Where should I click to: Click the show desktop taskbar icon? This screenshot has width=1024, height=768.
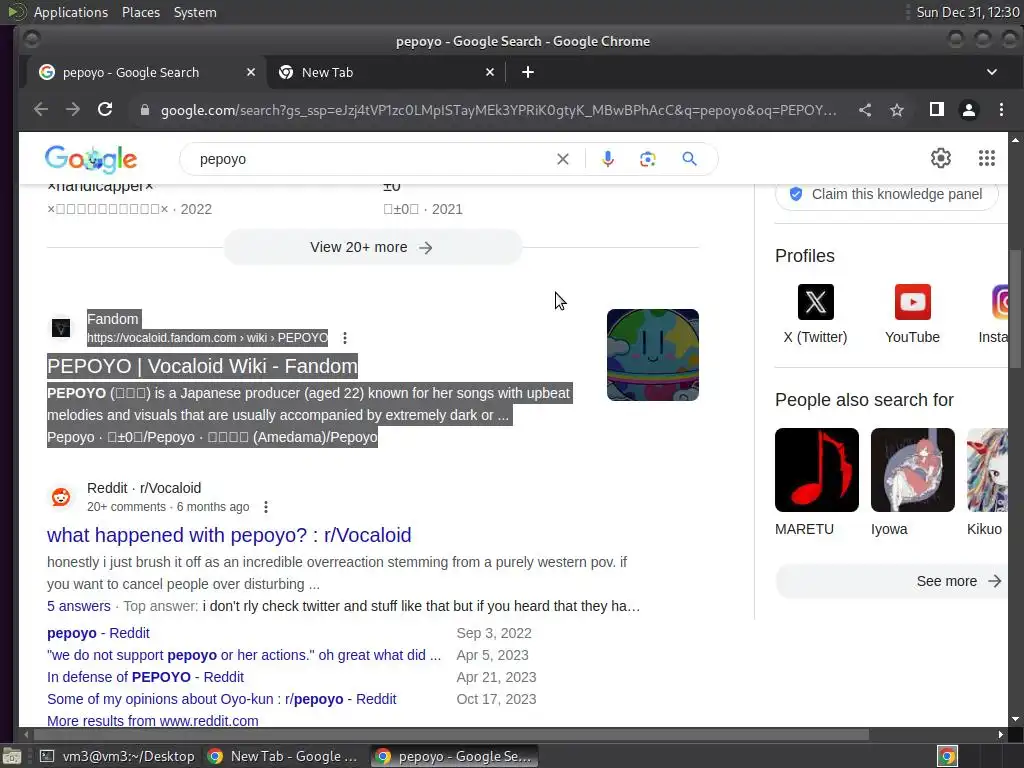point(11,756)
